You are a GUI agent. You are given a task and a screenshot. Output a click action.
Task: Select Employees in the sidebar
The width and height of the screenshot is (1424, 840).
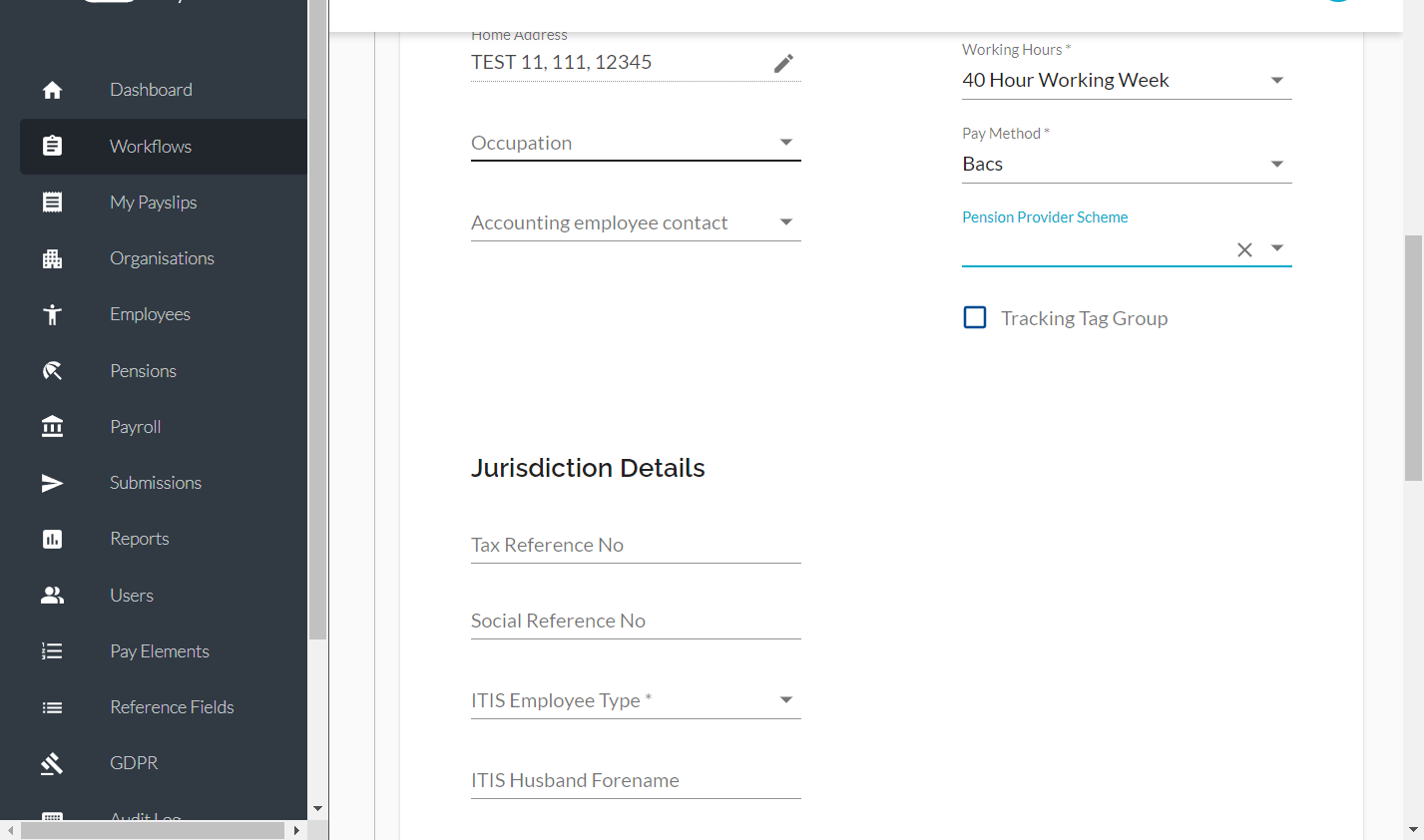tap(150, 314)
